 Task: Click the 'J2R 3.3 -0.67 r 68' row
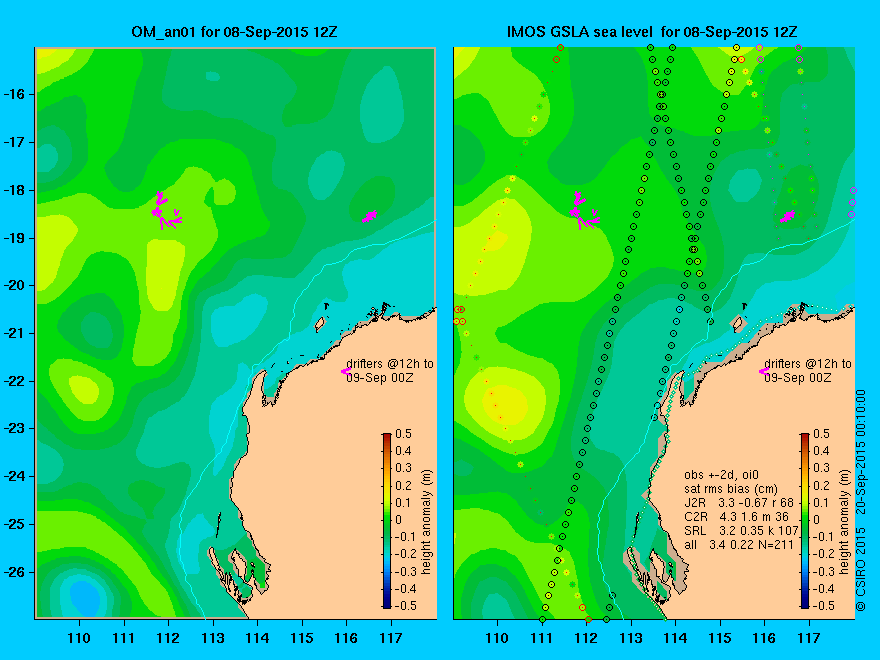[739, 503]
